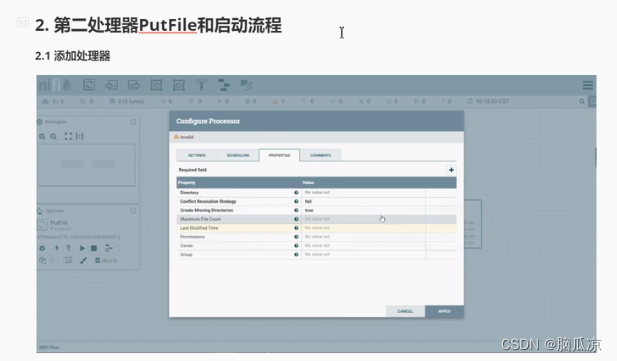Click the 'Invalid' warning in the dialog
Screen dimensions: 617x361
pos(184,137)
